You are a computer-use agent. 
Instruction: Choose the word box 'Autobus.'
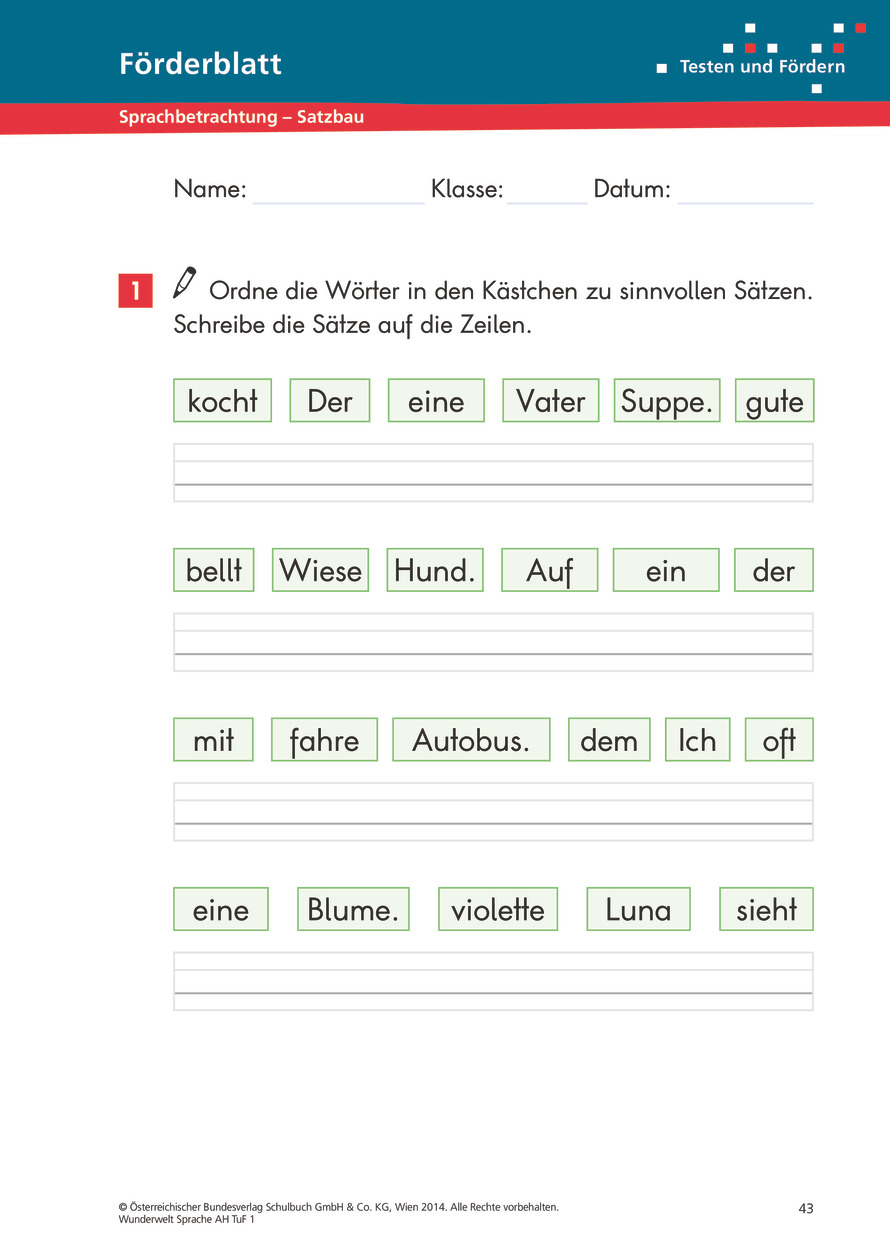click(x=471, y=740)
